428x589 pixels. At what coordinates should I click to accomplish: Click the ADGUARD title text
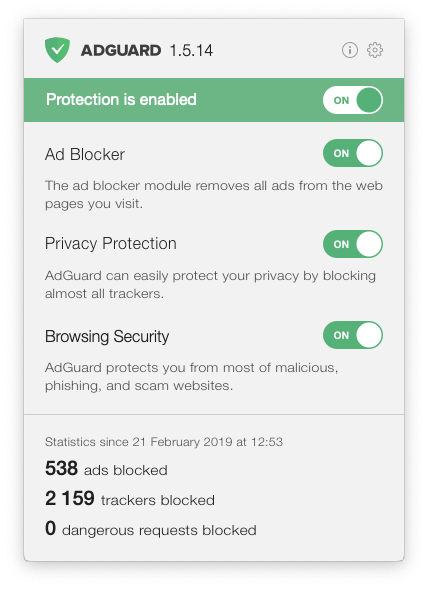pos(121,50)
